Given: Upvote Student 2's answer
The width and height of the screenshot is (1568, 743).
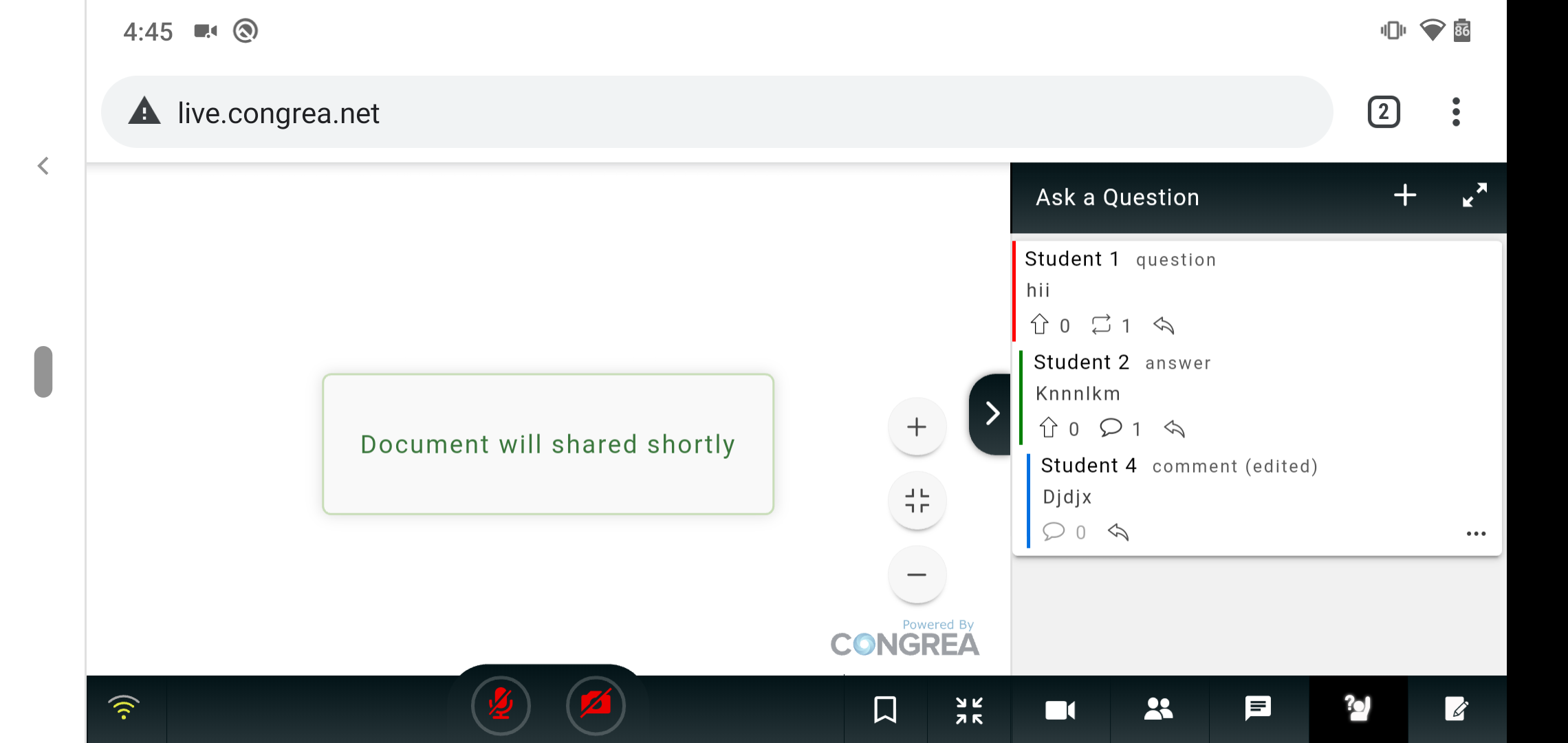Looking at the screenshot, I should 1049,428.
